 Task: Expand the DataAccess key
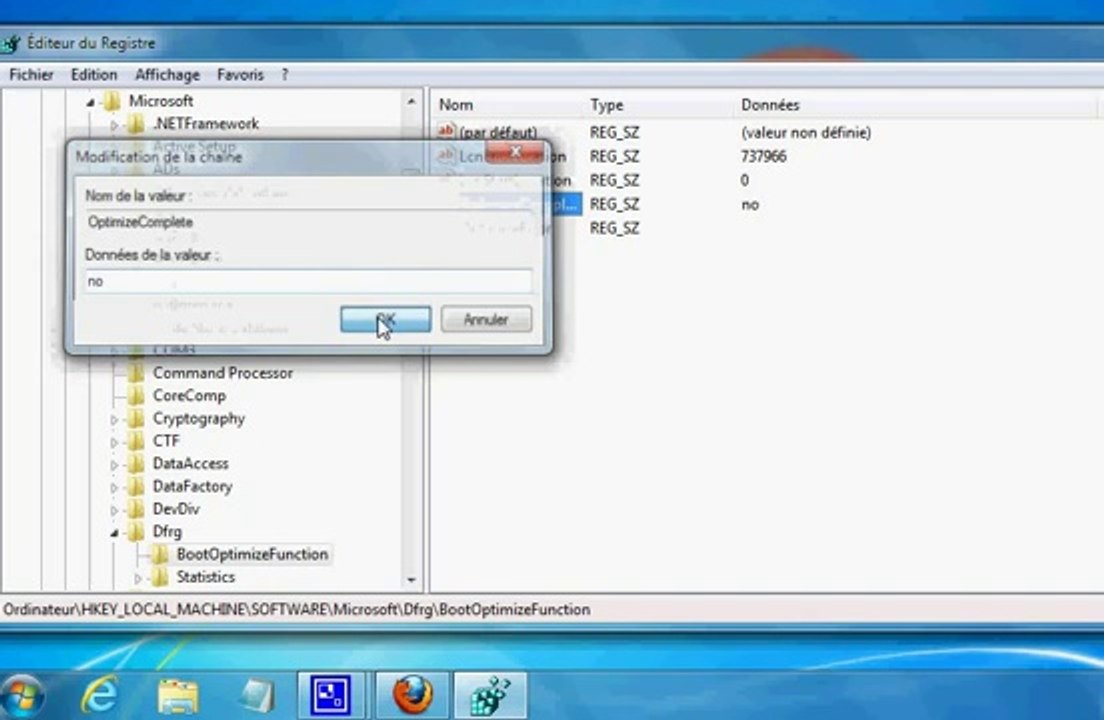click(114, 465)
